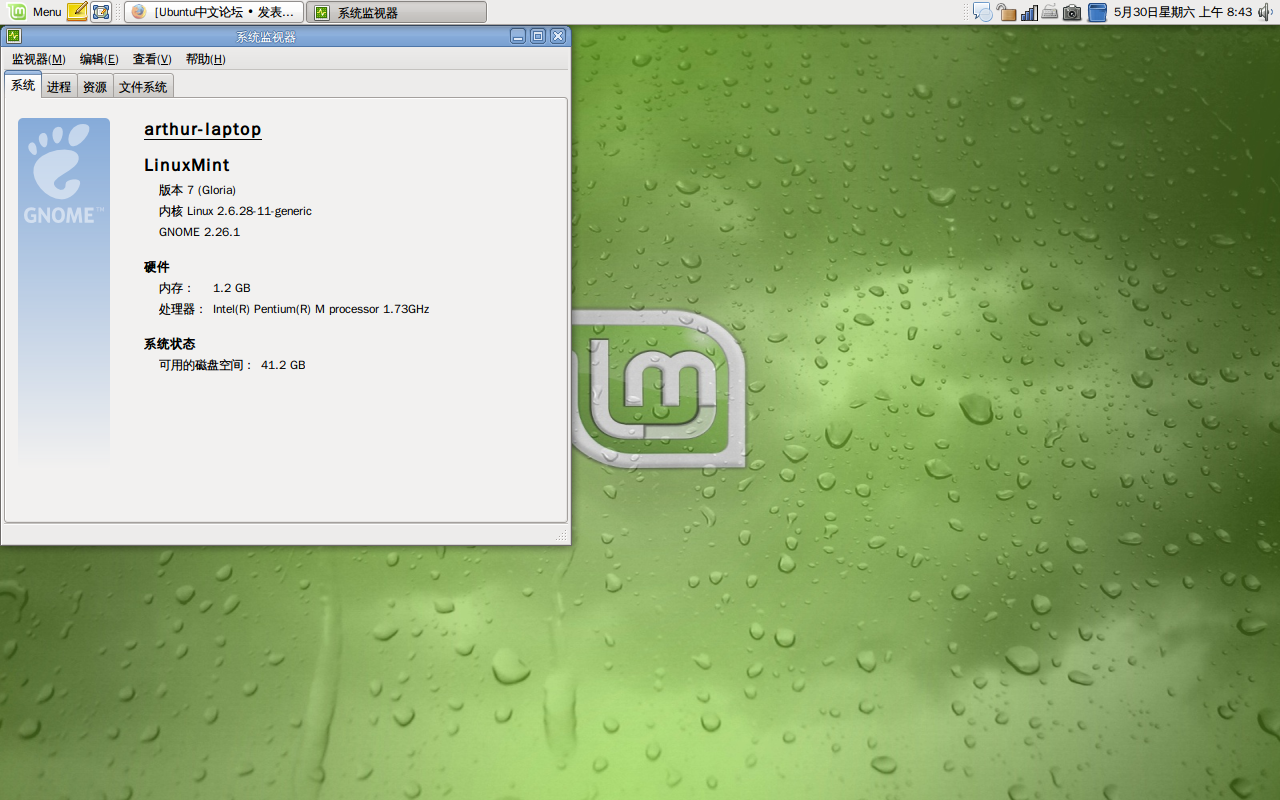Click the screenshot tool launcher in panel
1280x800 pixels.
101,12
